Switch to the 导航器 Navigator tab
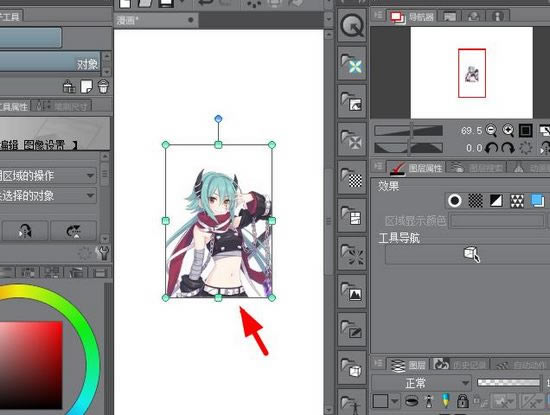This screenshot has width=550, height=415. (x=412, y=16)
